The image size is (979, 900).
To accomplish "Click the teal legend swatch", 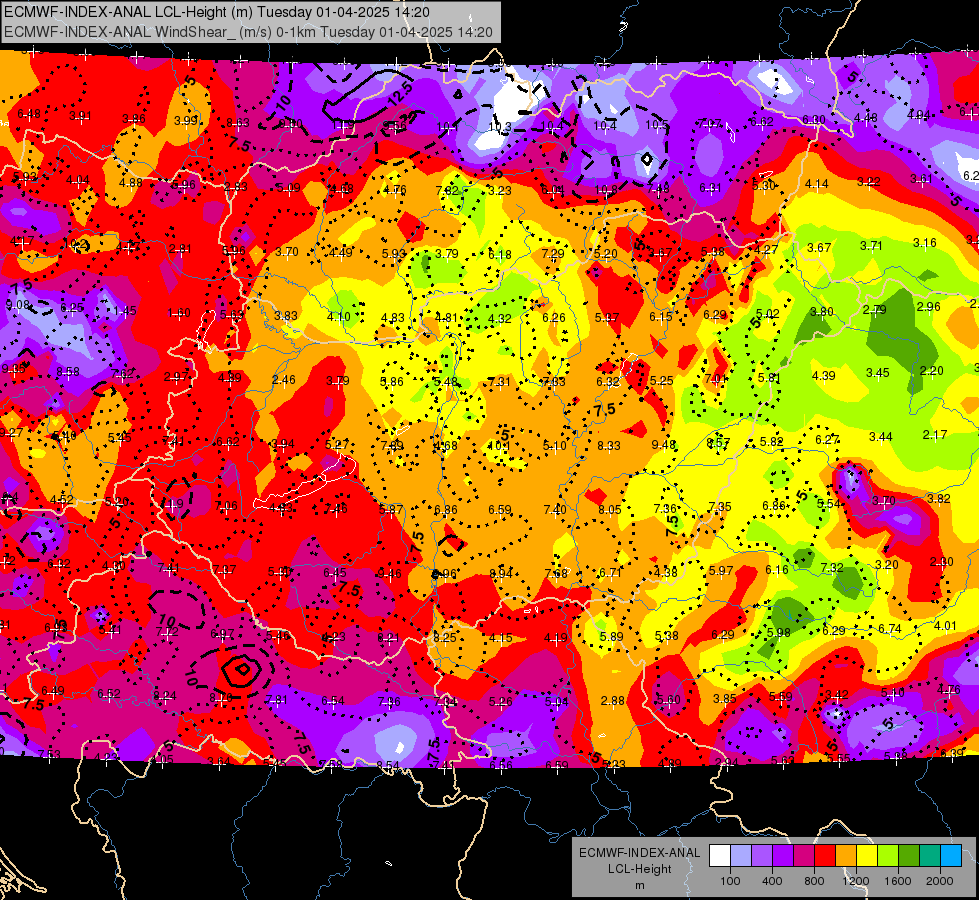I will [930, 856].
